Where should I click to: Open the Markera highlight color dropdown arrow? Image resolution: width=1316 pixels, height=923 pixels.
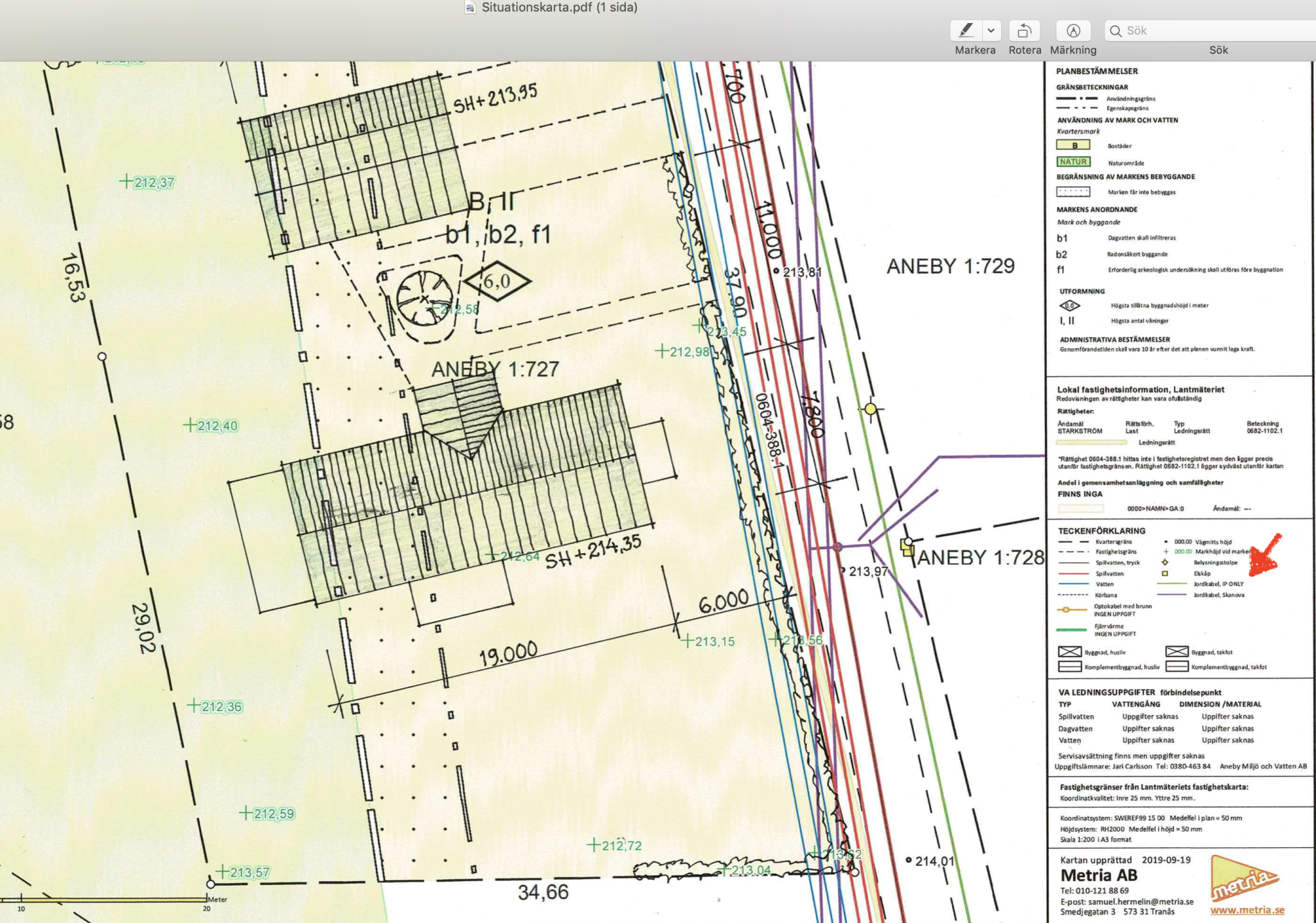991,30
